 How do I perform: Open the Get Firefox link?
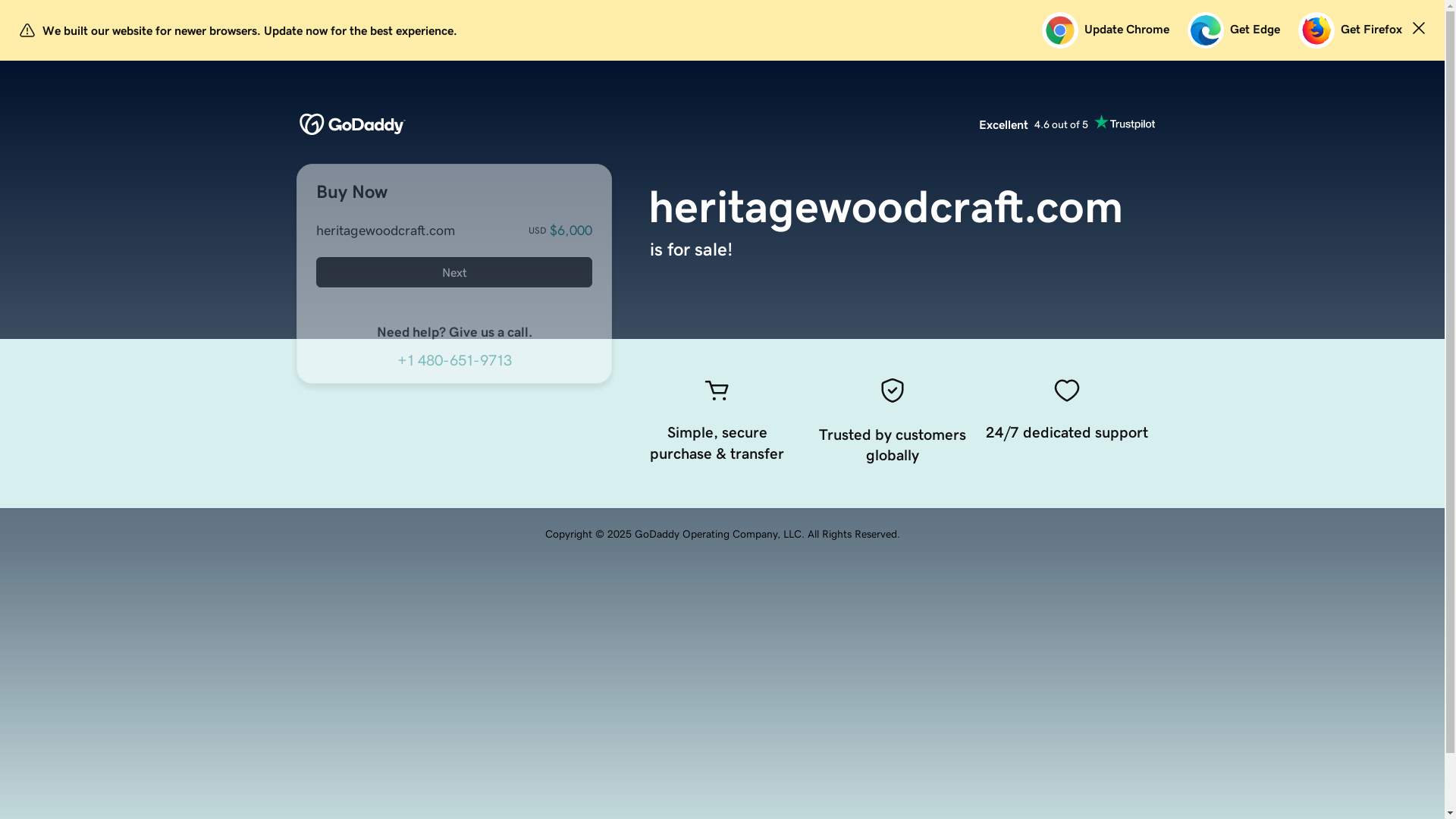1370,30
